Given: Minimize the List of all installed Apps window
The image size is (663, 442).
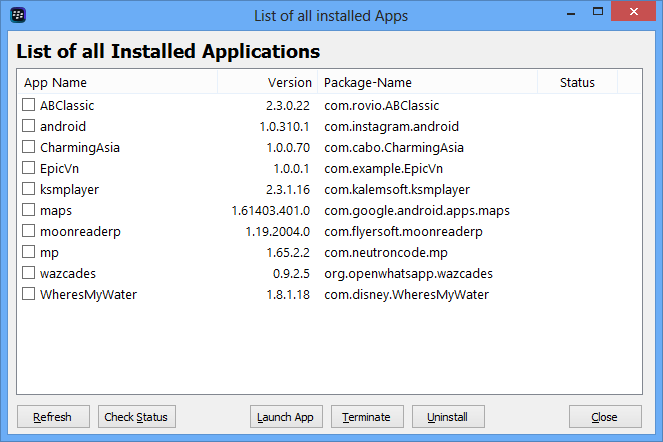Looking at the screenshot, I should click(x=571, y=12).
